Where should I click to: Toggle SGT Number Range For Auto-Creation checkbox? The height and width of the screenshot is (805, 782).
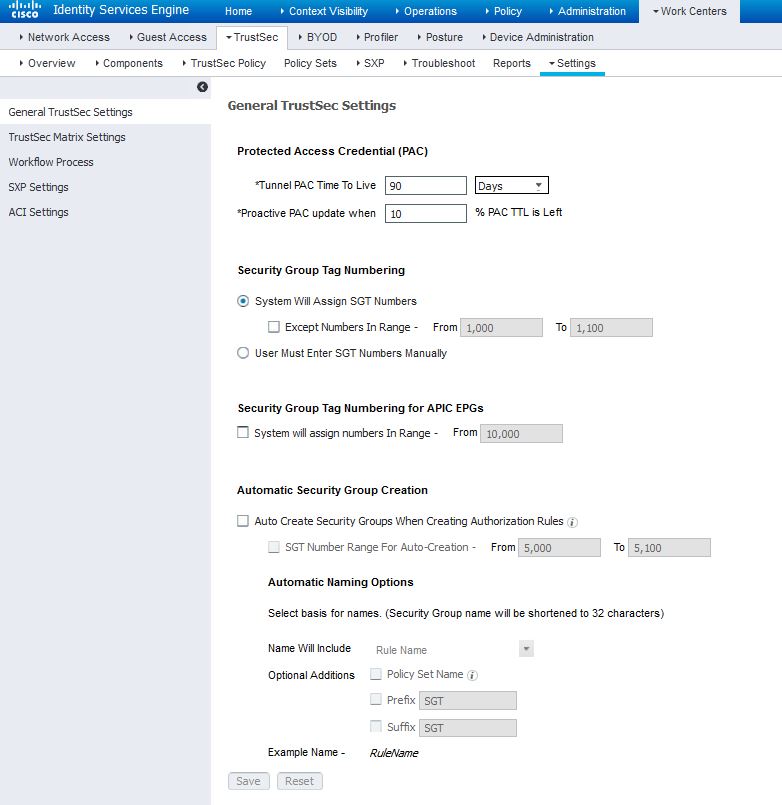pos(274,547)
